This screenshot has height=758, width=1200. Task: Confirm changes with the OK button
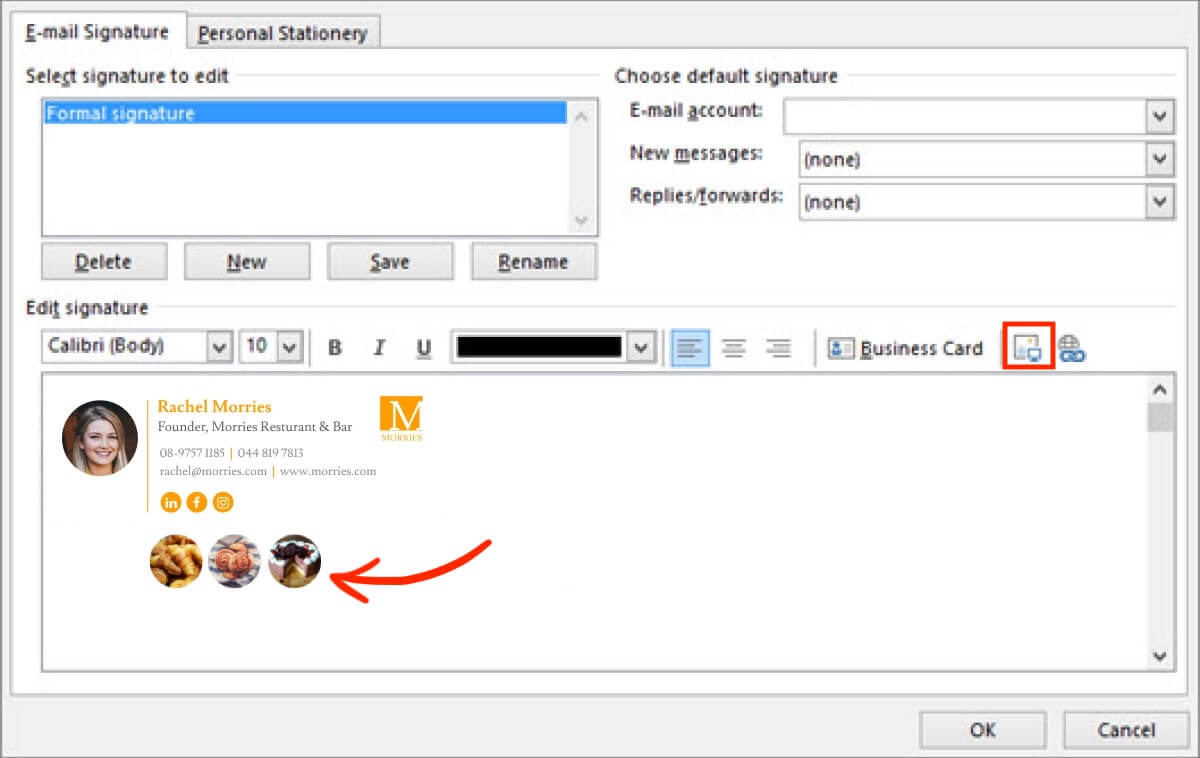pyautogui.click(x=983, y=730)
